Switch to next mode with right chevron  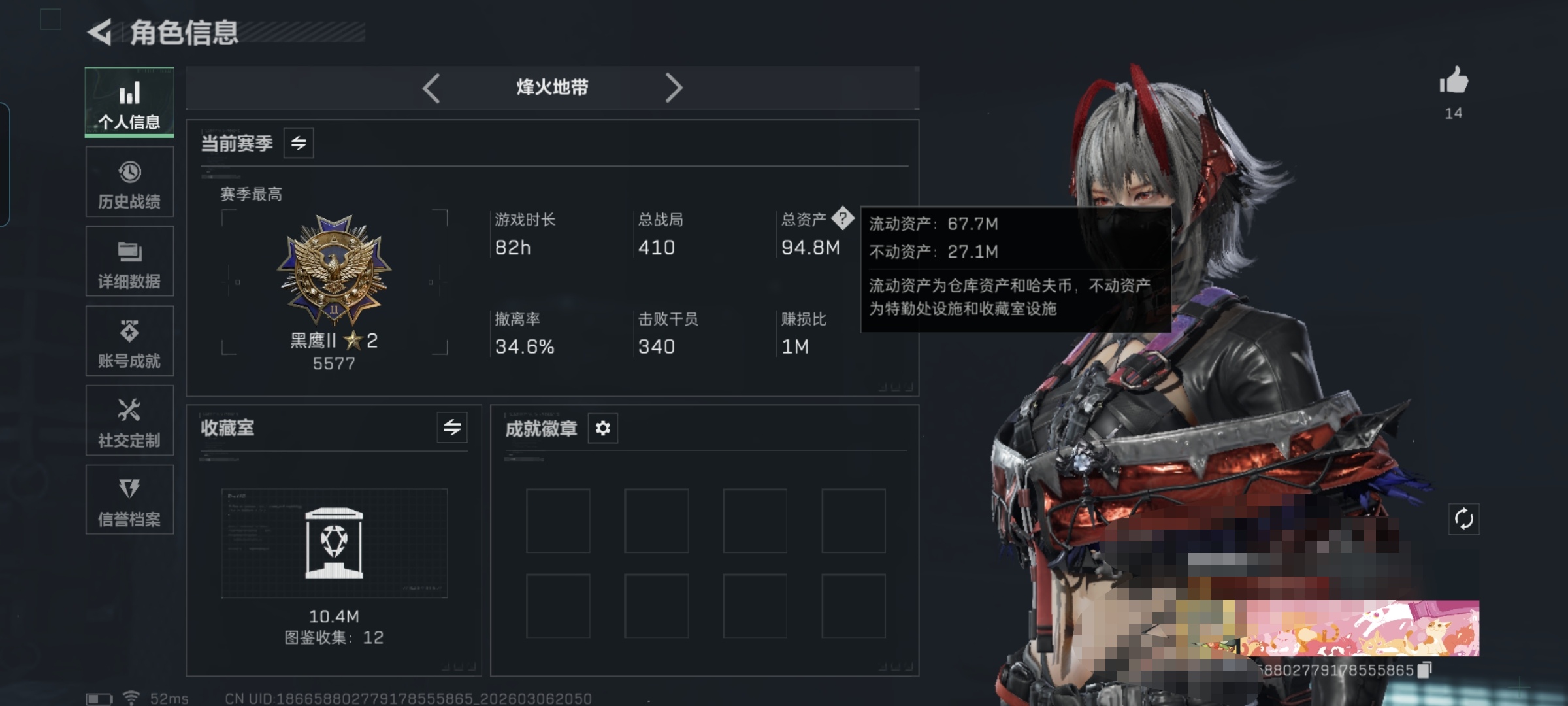[674, 88]
